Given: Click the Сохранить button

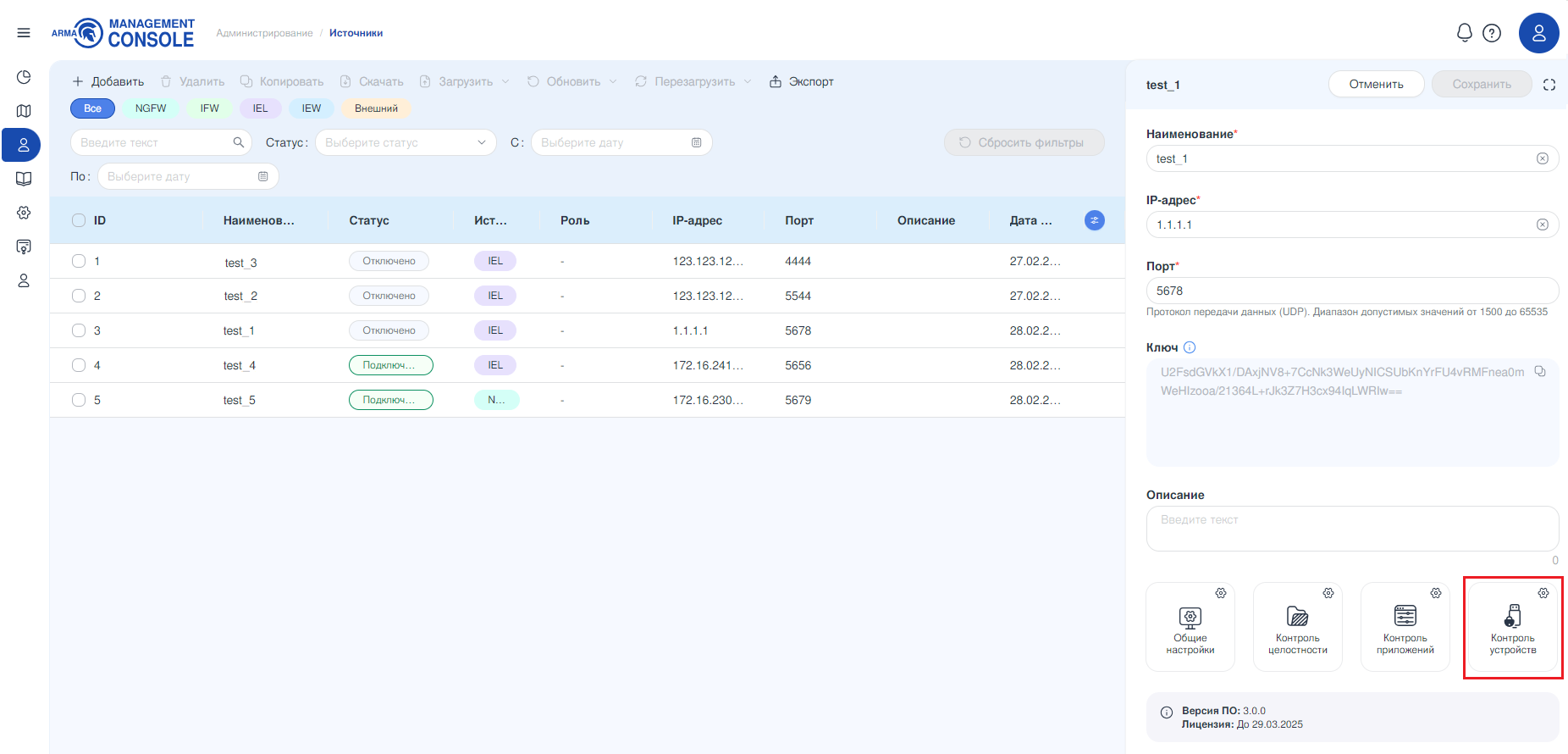Looking at the screenshot, I should (x=1482, y=84).
